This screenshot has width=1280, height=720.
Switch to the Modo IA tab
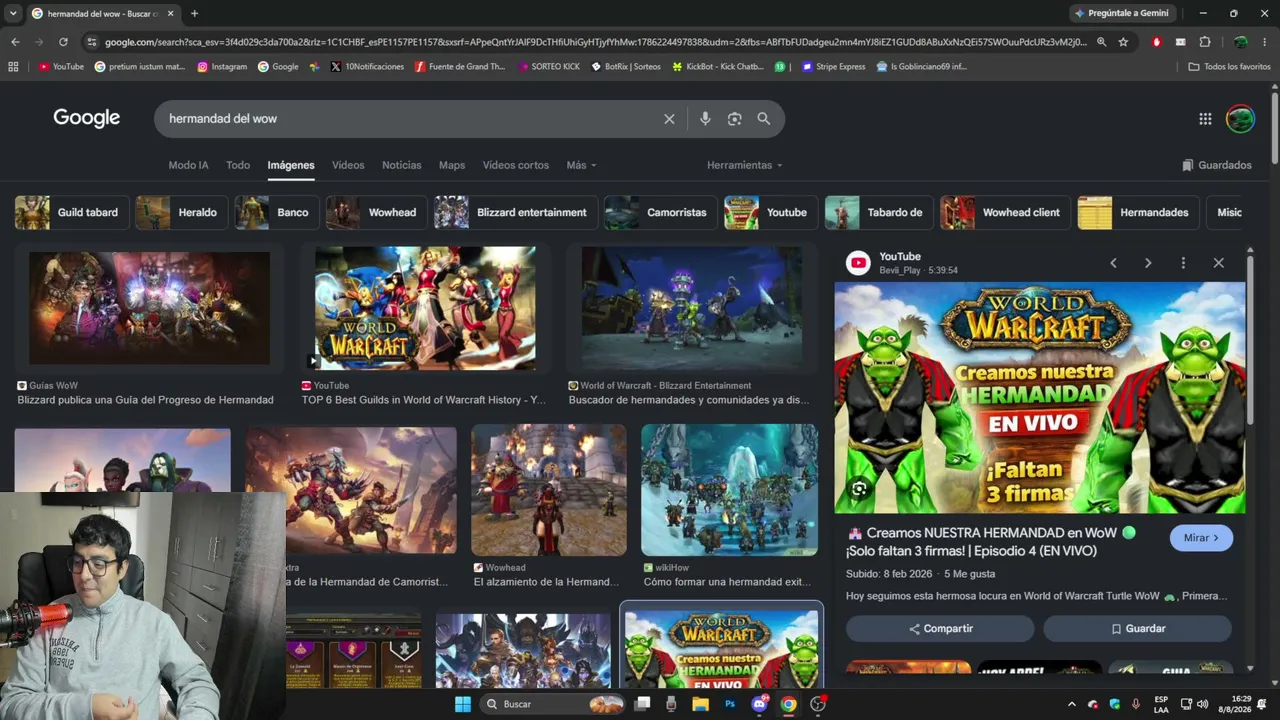(189, 165)
